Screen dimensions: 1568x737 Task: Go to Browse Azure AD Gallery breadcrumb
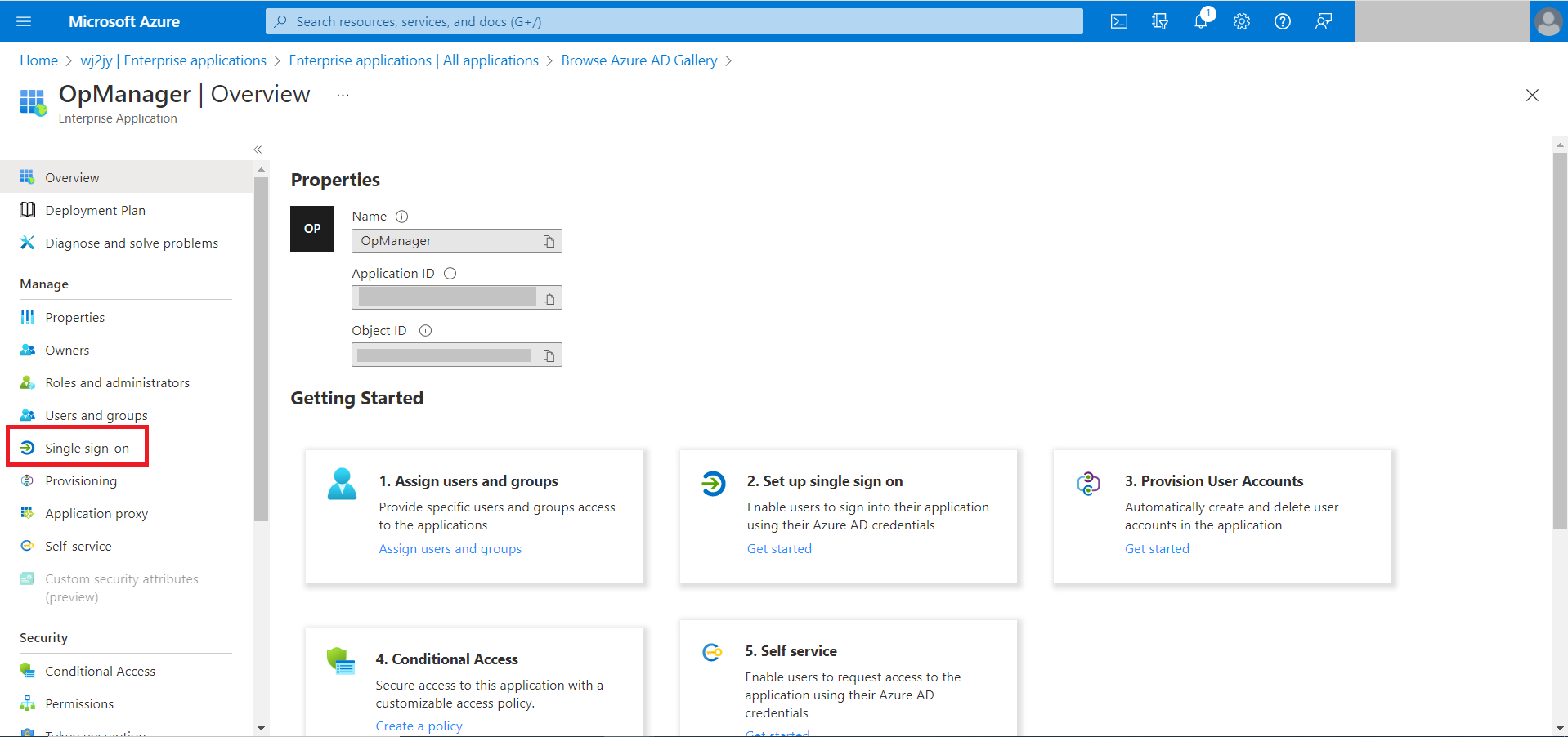coord(639,60)
